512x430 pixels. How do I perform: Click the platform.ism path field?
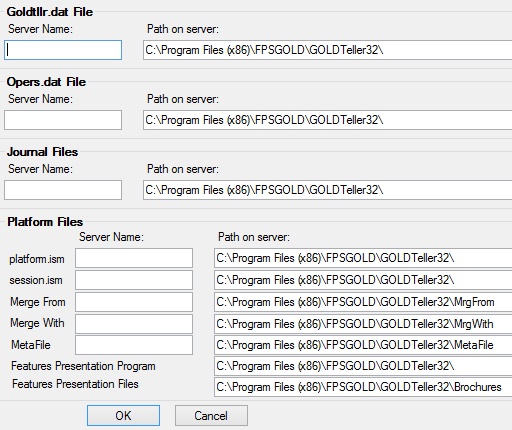363,258
